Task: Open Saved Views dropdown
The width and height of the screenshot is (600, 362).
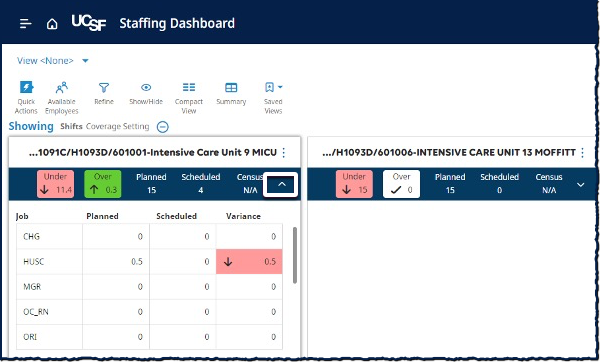Action: click(x=273, y=98)
